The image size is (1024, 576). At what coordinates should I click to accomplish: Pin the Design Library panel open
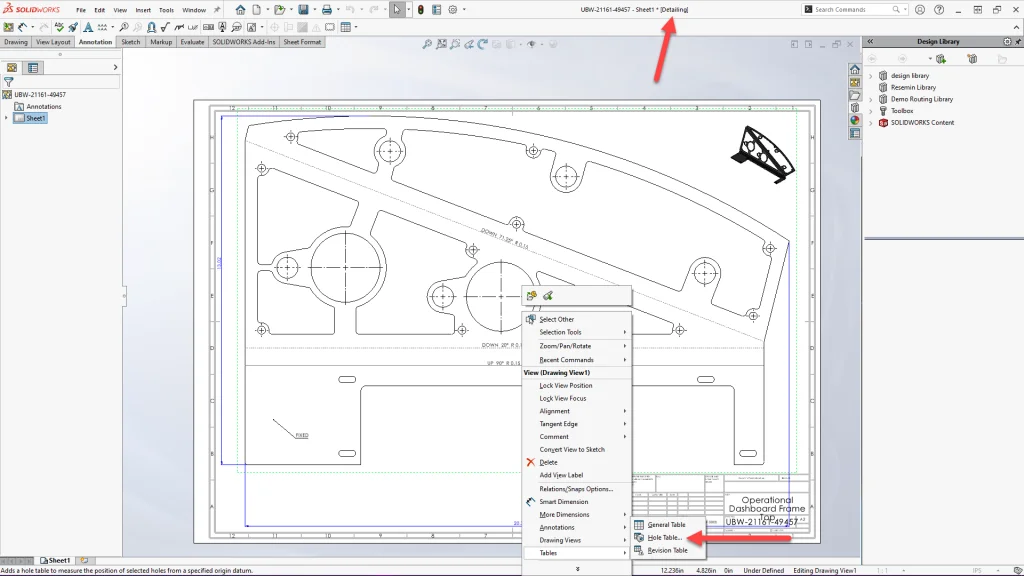(1016, 41)
